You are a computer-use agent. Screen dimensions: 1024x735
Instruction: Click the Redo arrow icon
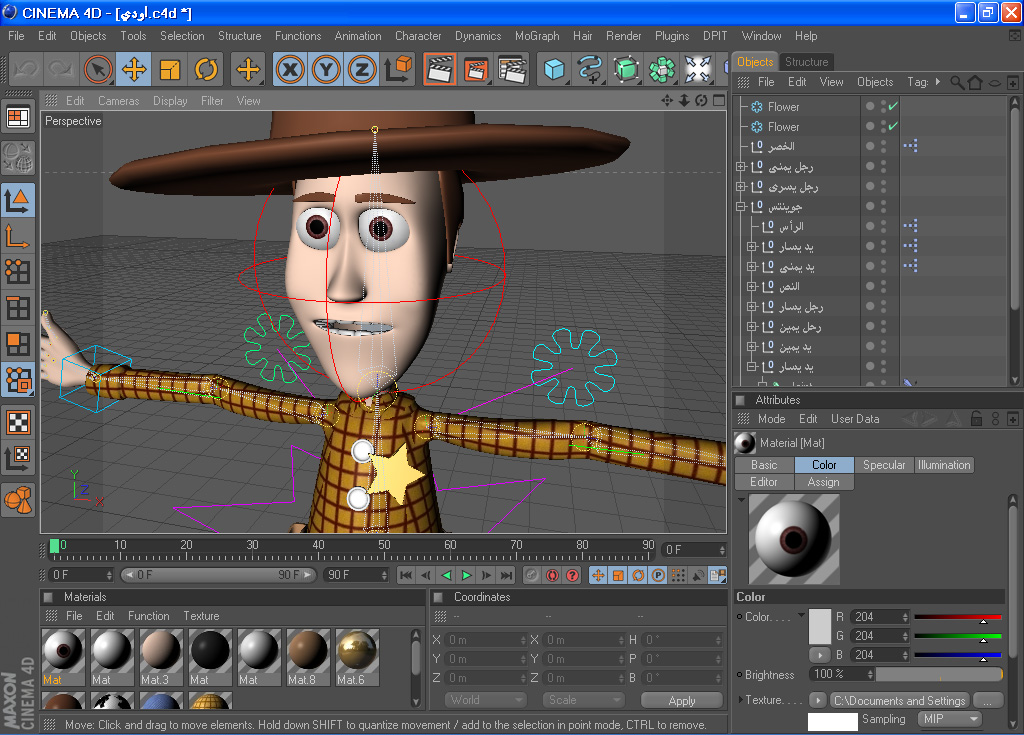(x=61, y=69)
